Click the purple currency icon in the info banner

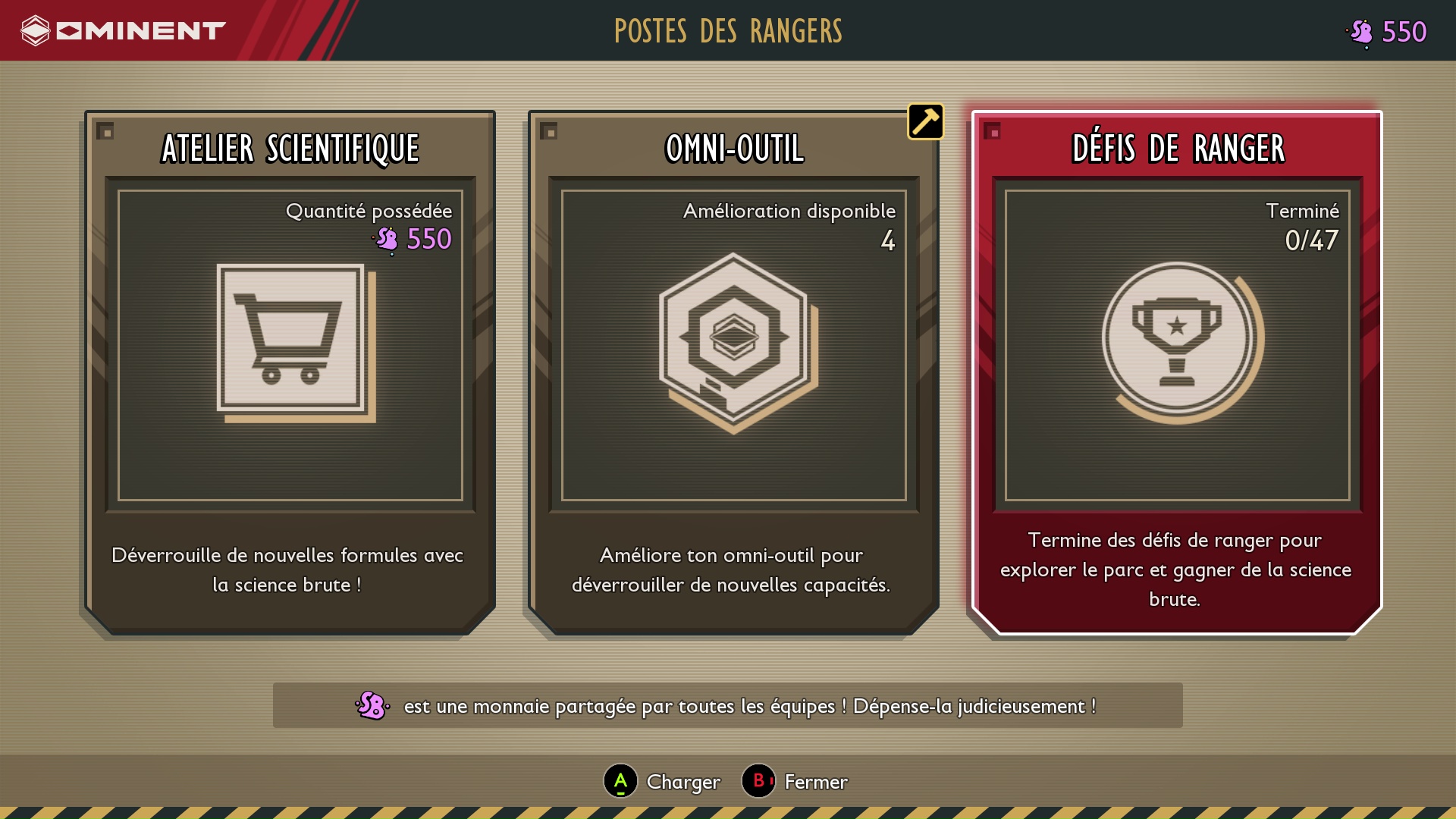tap(372, 705)
